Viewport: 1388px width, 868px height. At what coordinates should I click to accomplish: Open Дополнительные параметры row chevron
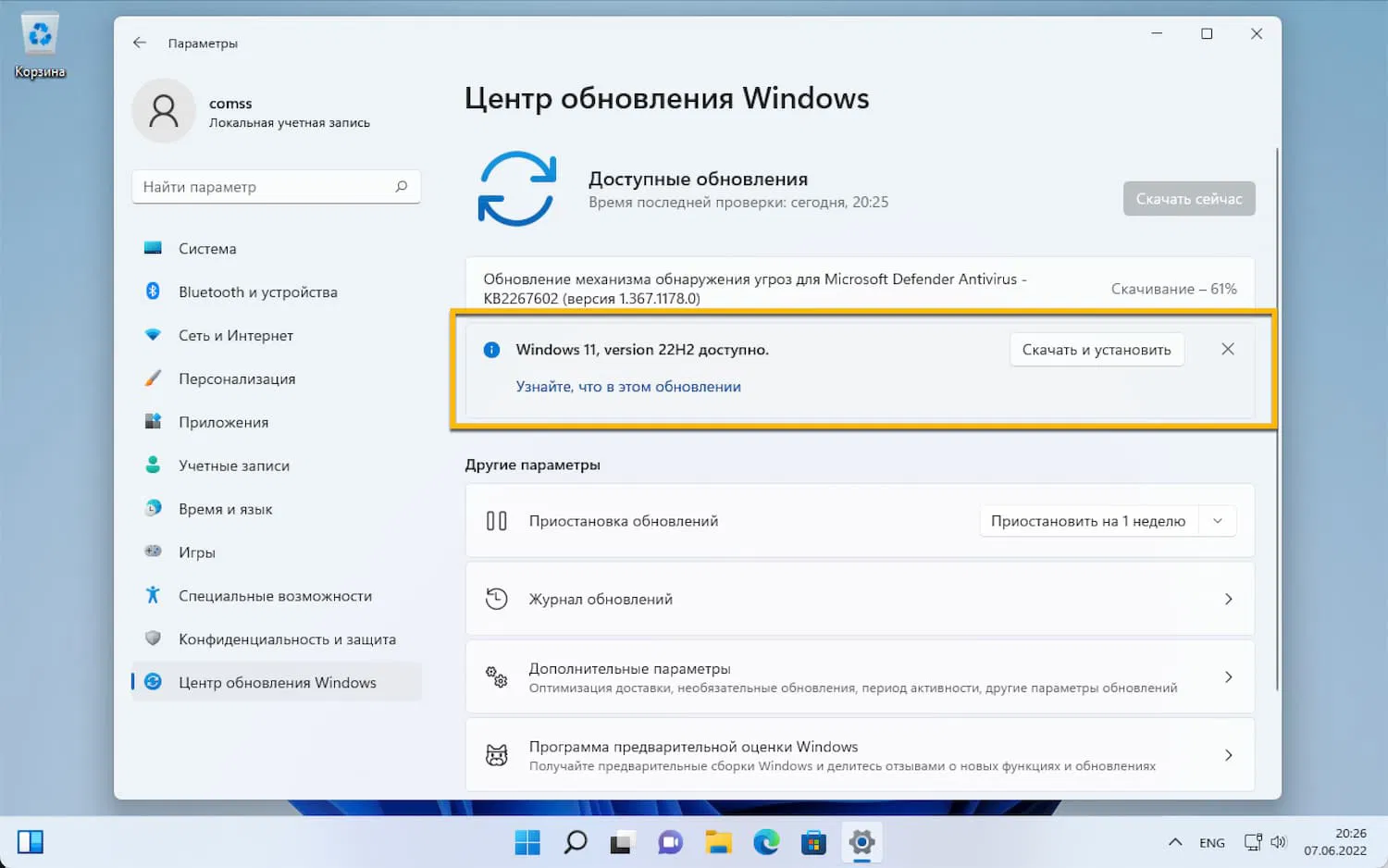(1229, 677)
